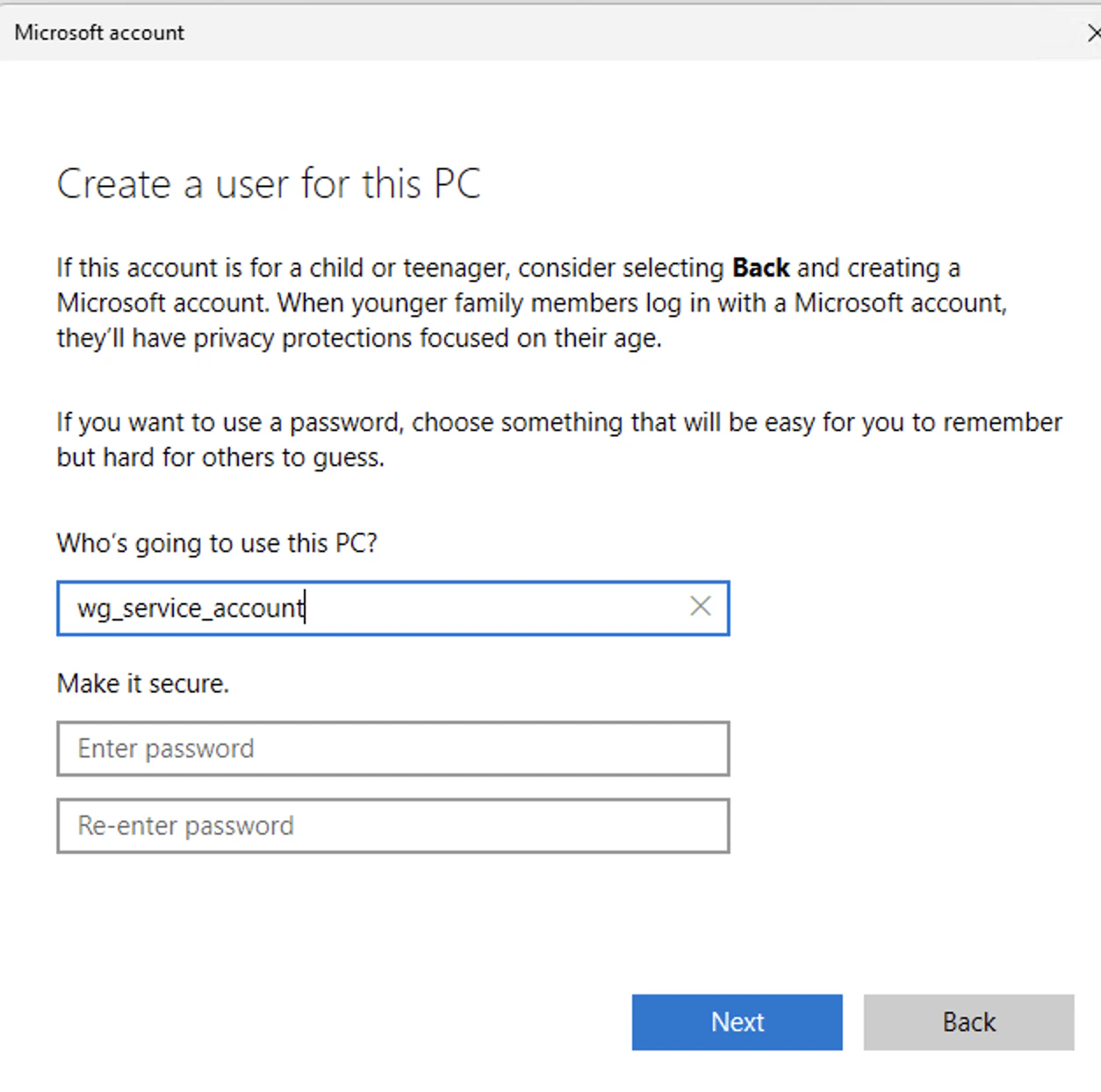This screenshot has width=1101, height=1092.
Task: Click Next to create the account
Action: coord(737,1022)
